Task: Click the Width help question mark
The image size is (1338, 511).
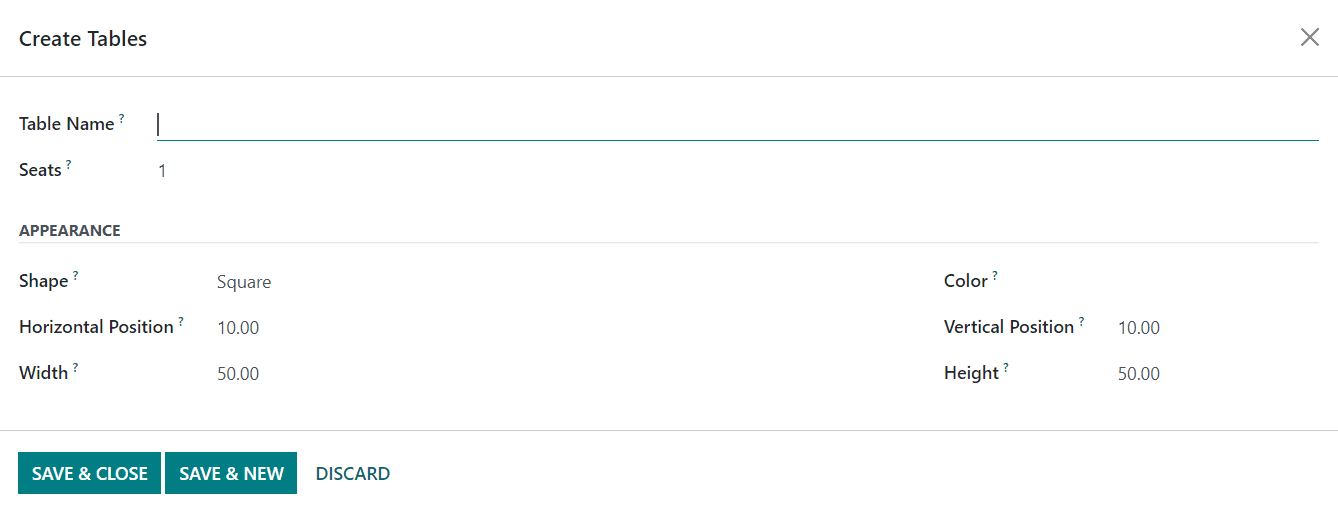Action: (x=75, y=367)
